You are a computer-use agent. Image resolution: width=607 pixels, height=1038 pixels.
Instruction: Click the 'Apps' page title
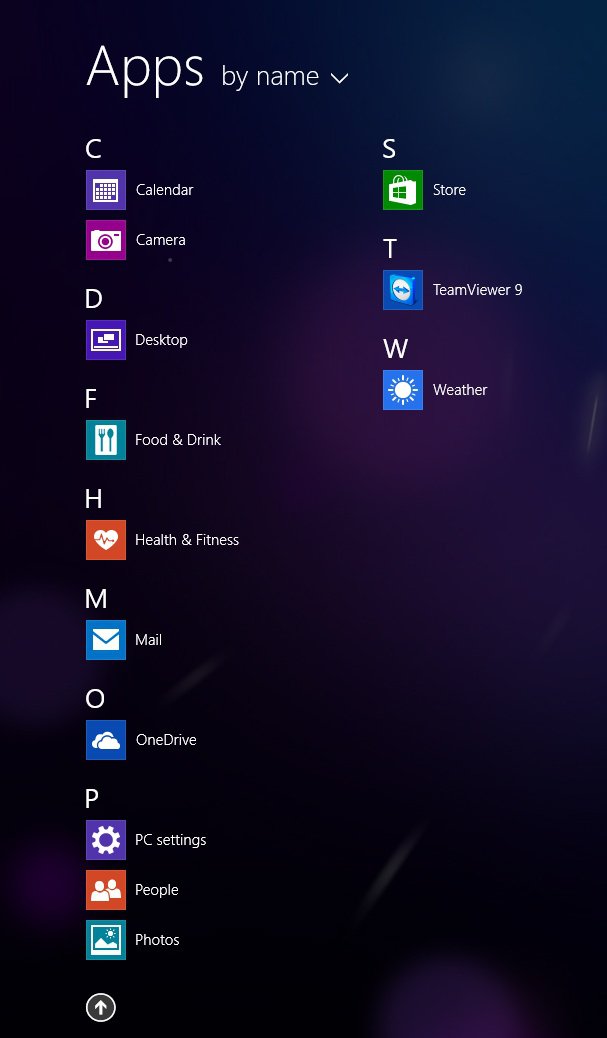[x=144, y=69]
